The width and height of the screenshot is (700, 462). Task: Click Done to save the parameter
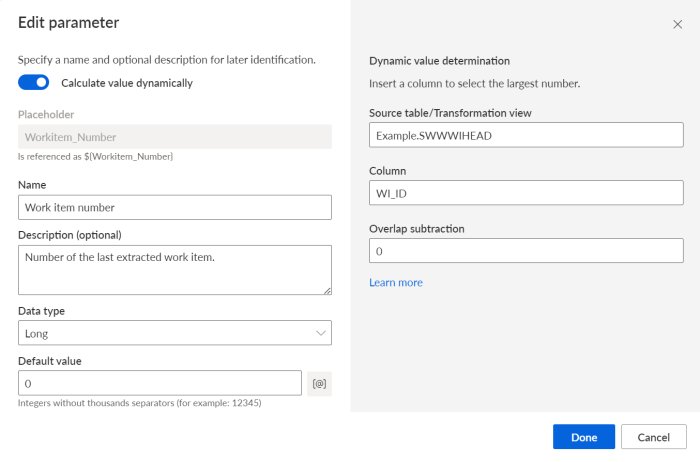tap(583, 437)
